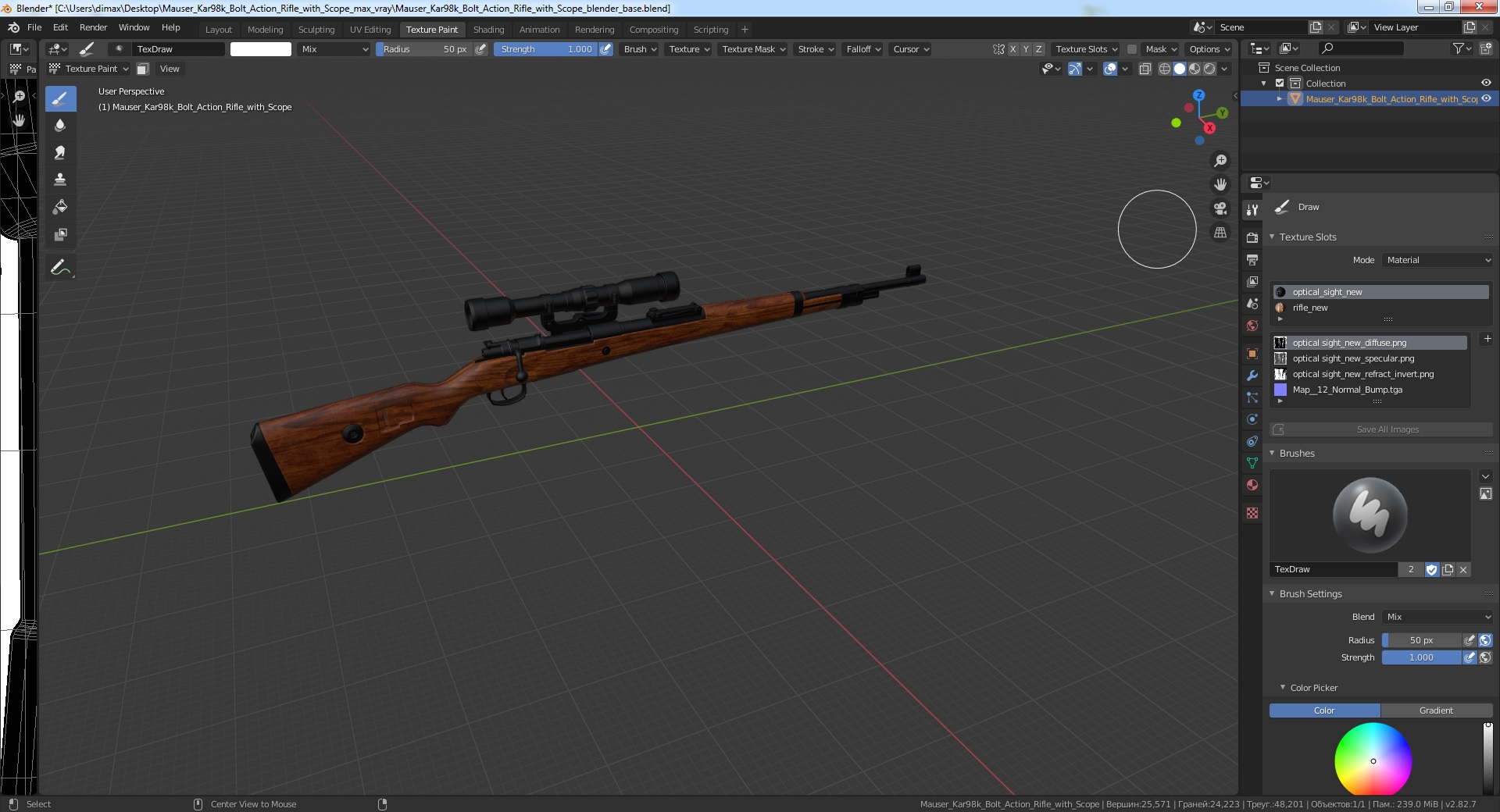Click Save All Images button
This screenshot has height=812, width=1500.
click(x=1381, y=429)
